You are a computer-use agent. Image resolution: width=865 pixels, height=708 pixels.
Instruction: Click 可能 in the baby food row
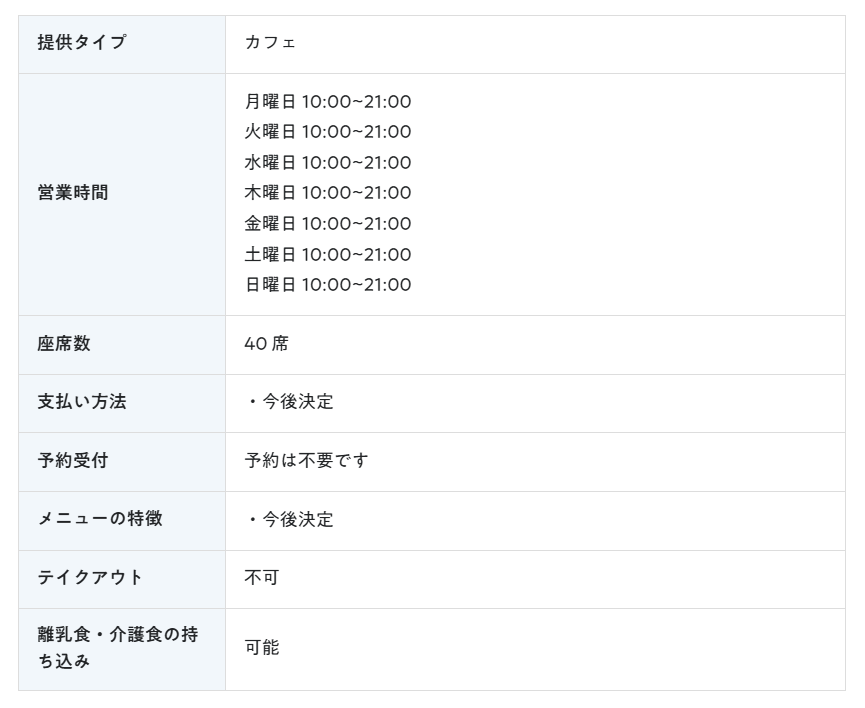click(x=262, y=647)
